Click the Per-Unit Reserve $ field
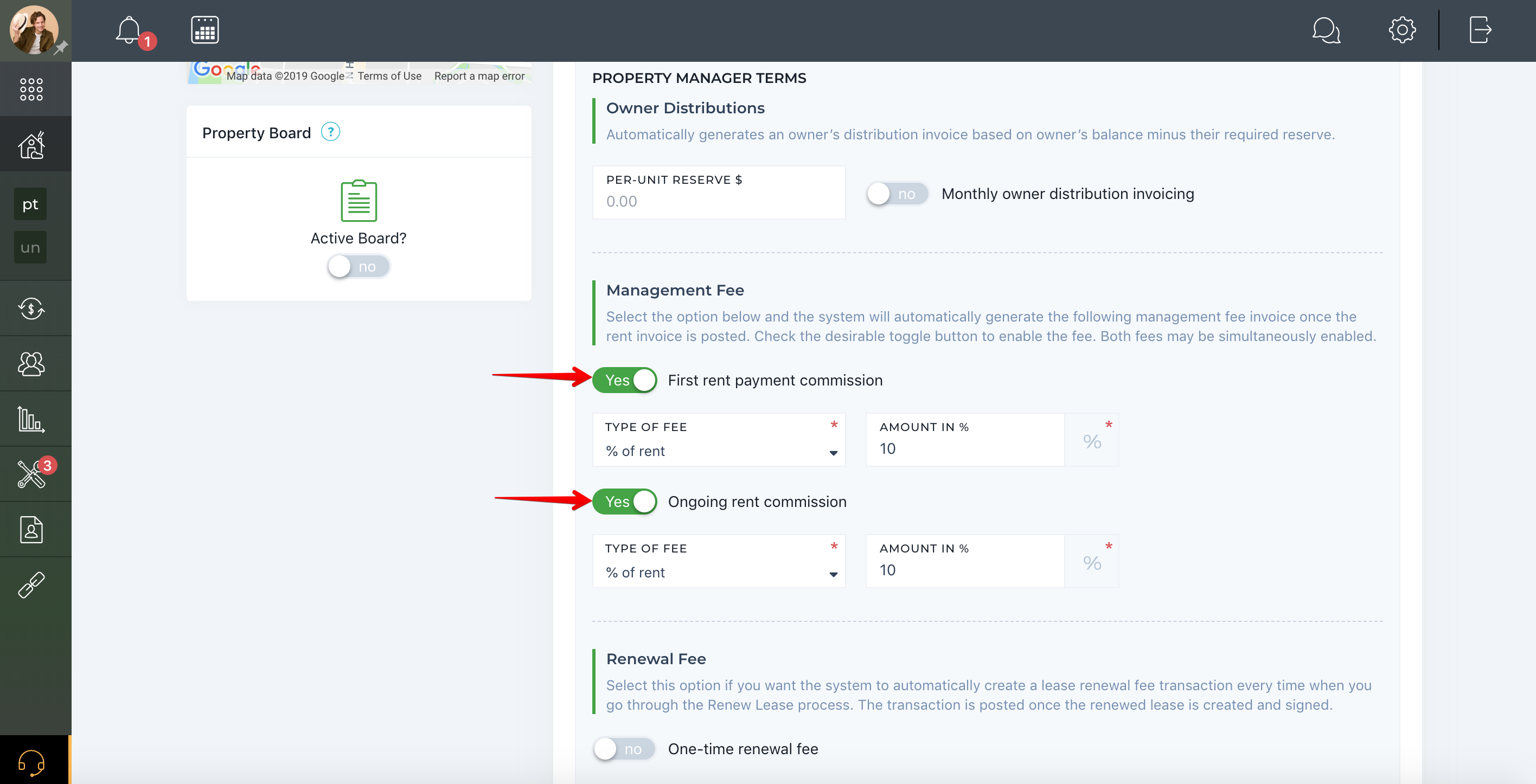 [x=719, y=192]
